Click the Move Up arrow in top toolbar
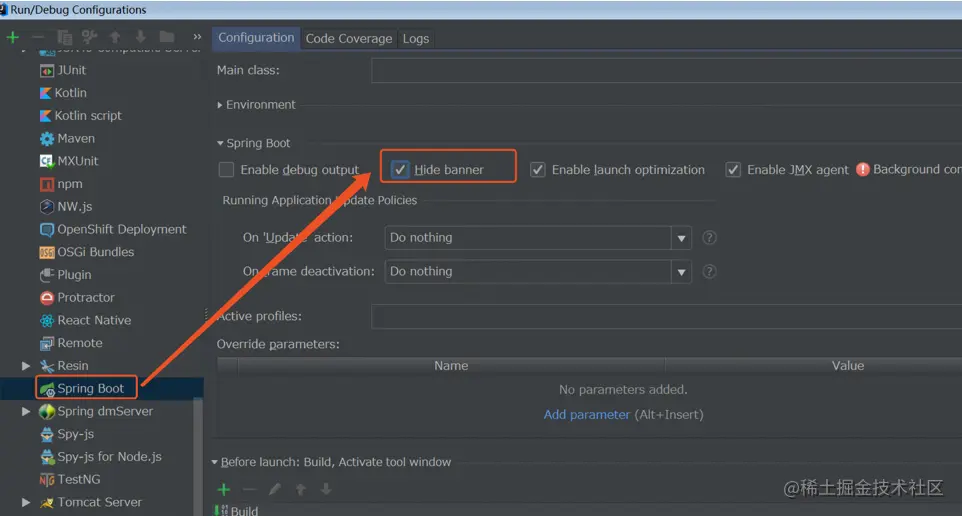Screen dimensions: 962x516 point(115,37)
